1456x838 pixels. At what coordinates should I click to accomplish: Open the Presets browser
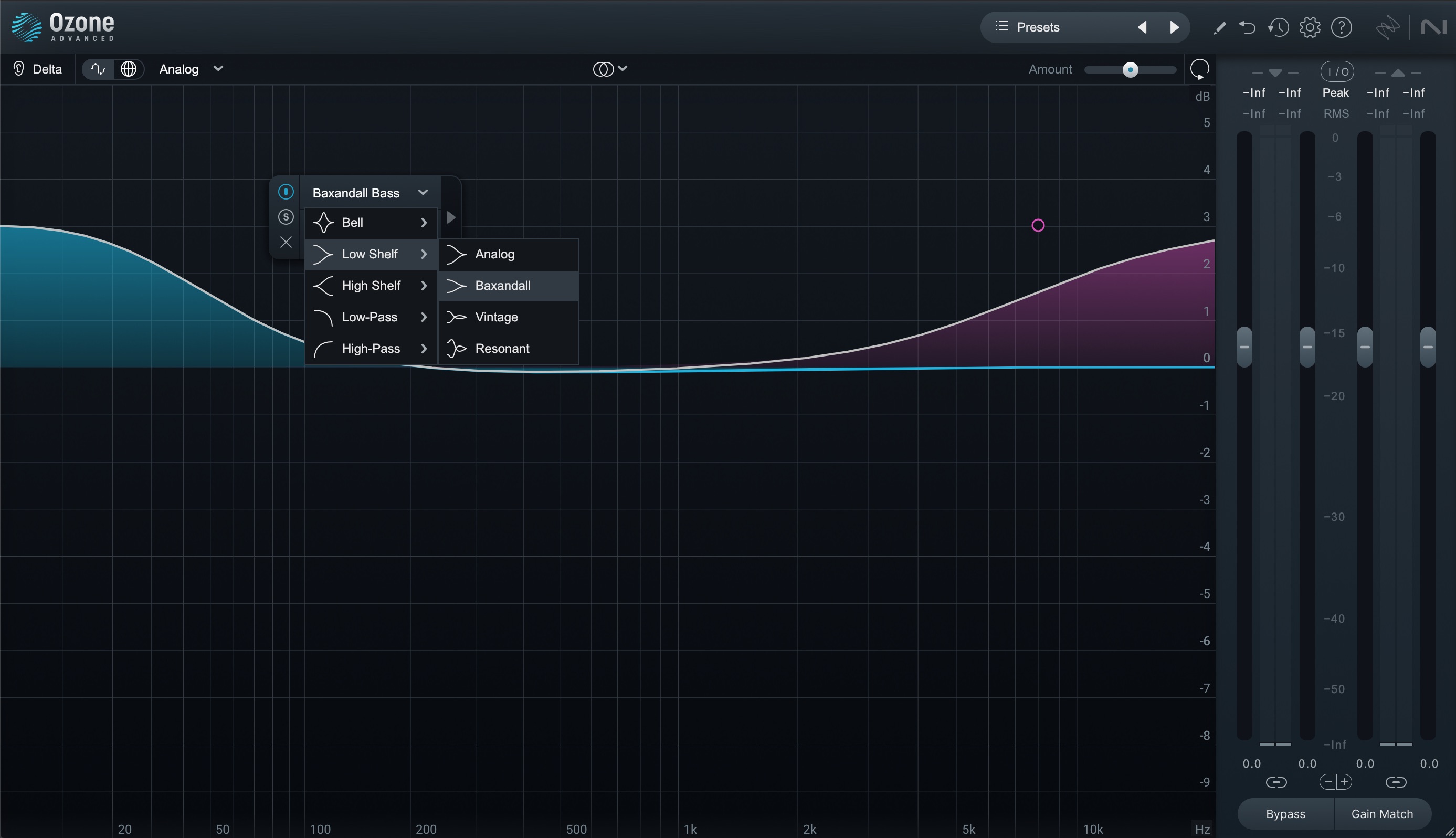tap(1038, 27)
